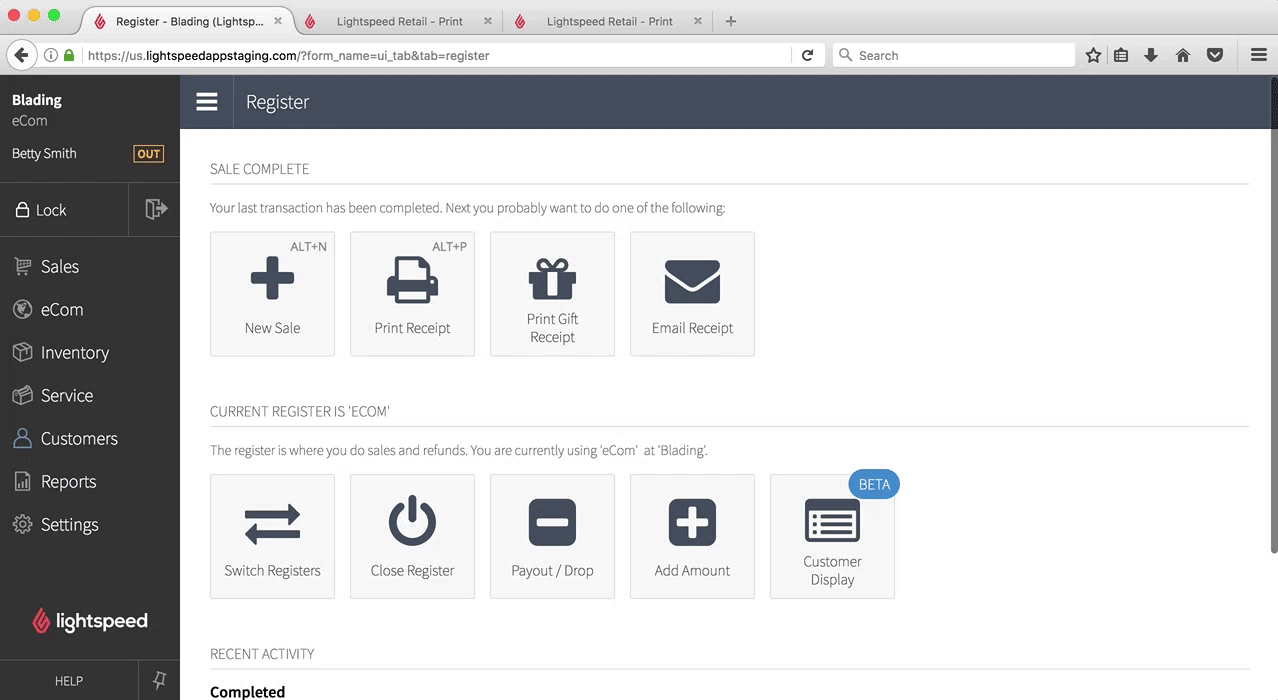Focus the browser Search field
Viewport: 1278px width, 700px height.
coord(954,55)
